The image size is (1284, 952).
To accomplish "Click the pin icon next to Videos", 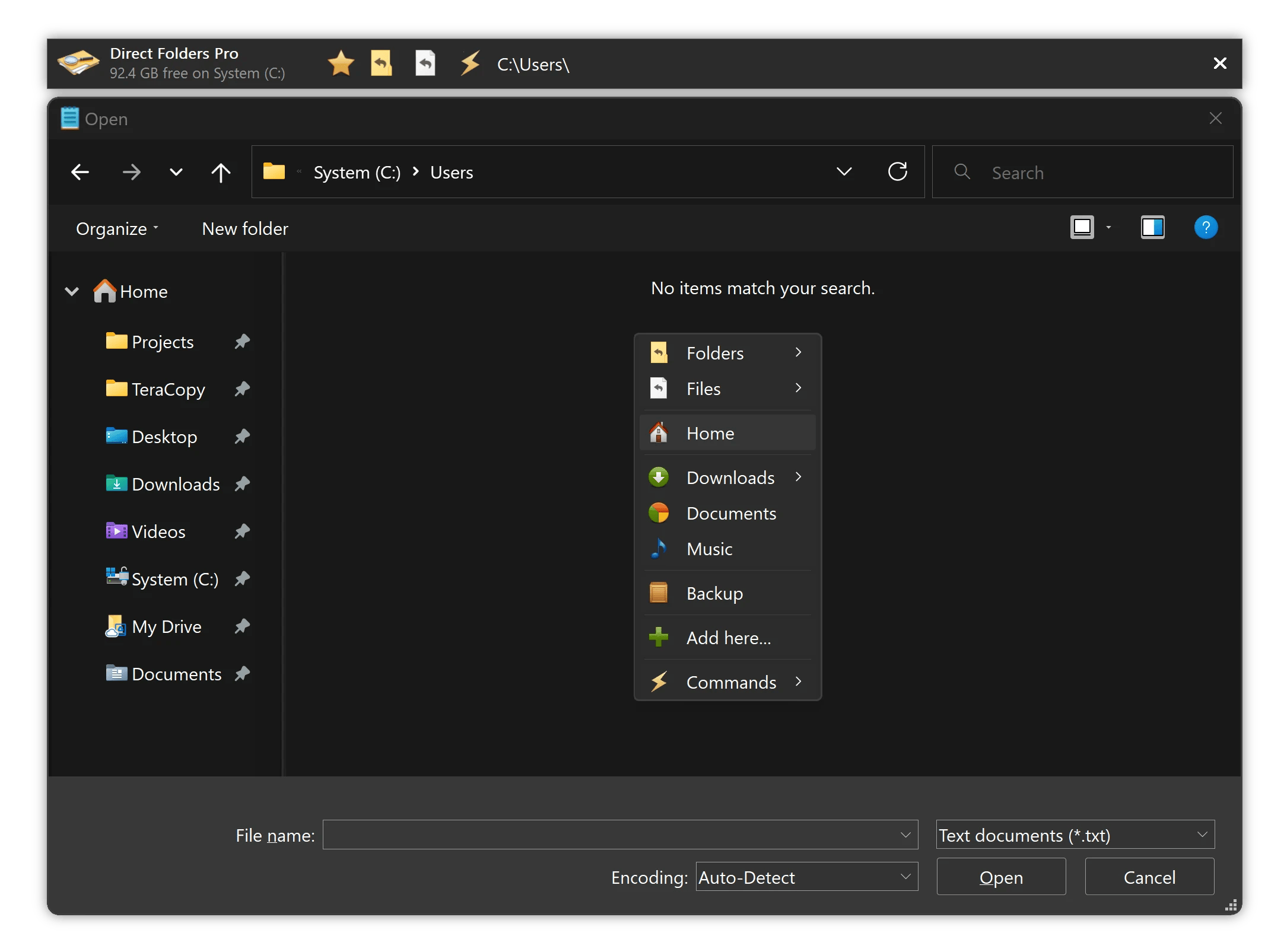I will point(242,531).
